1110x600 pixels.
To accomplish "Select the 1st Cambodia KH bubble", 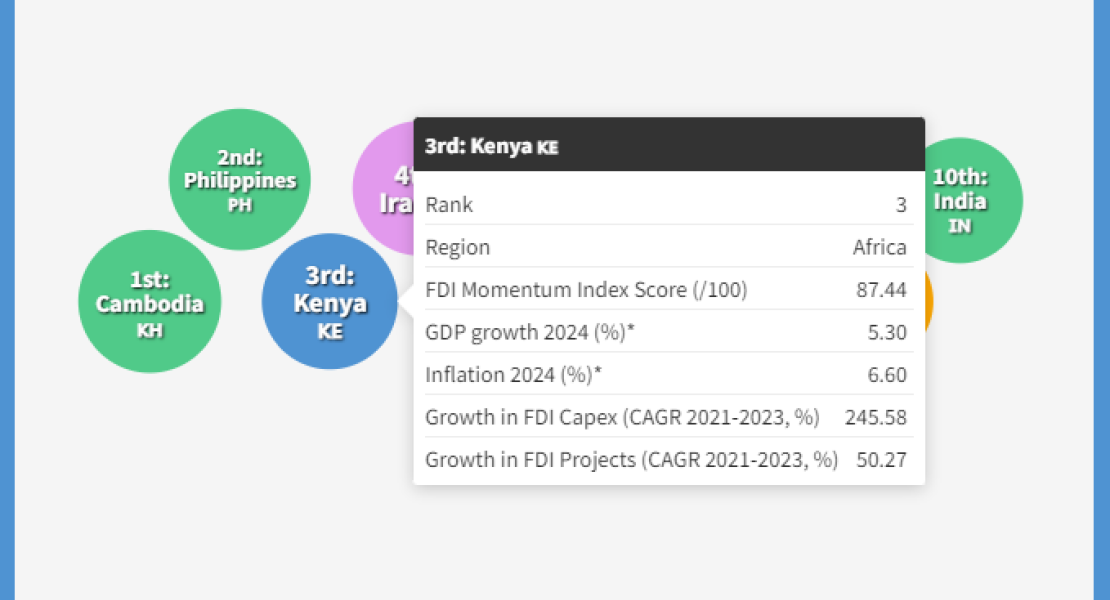I will pos(149,301).
